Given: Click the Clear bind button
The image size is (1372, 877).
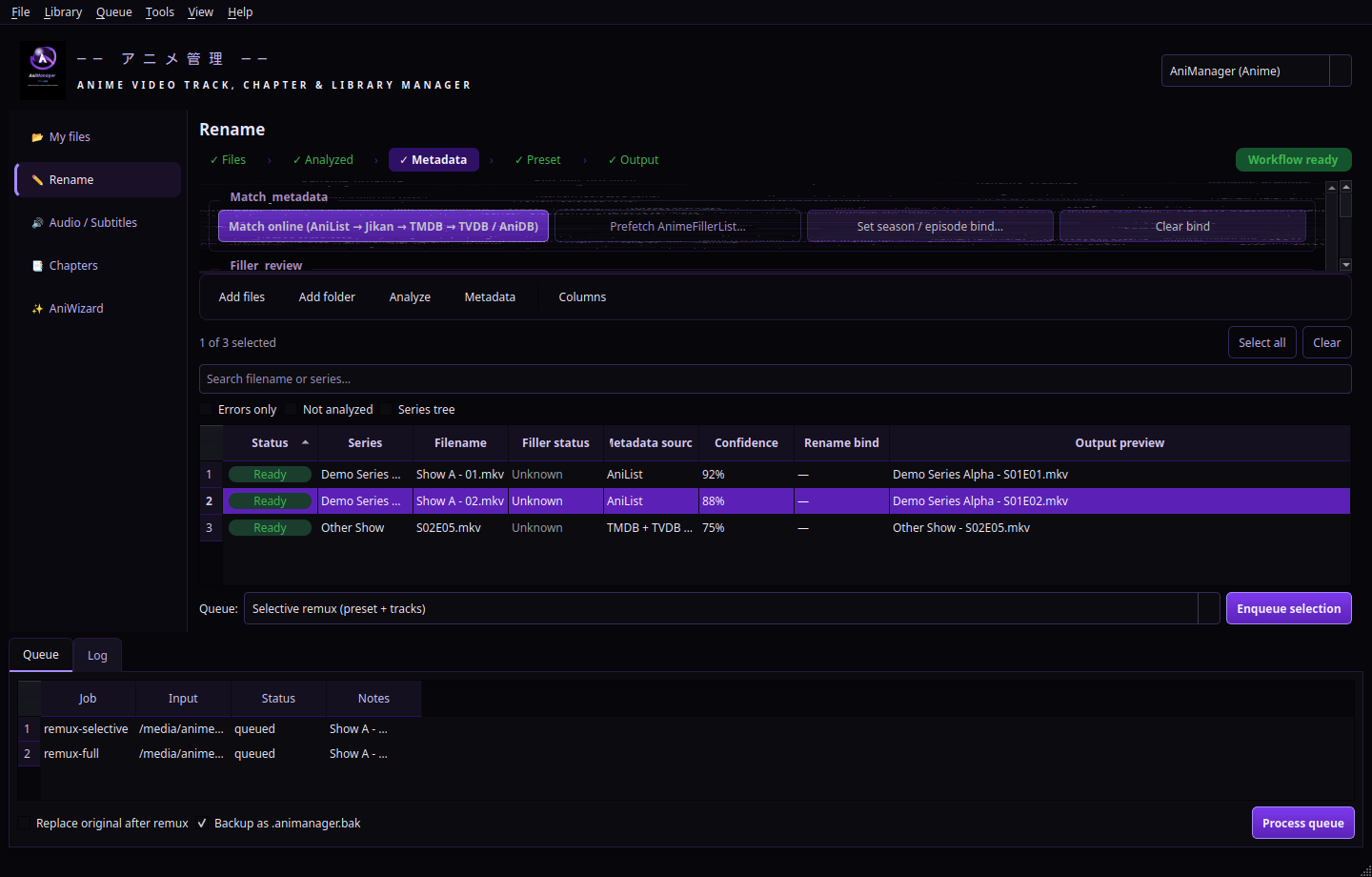Looking at the screenshot, I should pos(1182,227).
